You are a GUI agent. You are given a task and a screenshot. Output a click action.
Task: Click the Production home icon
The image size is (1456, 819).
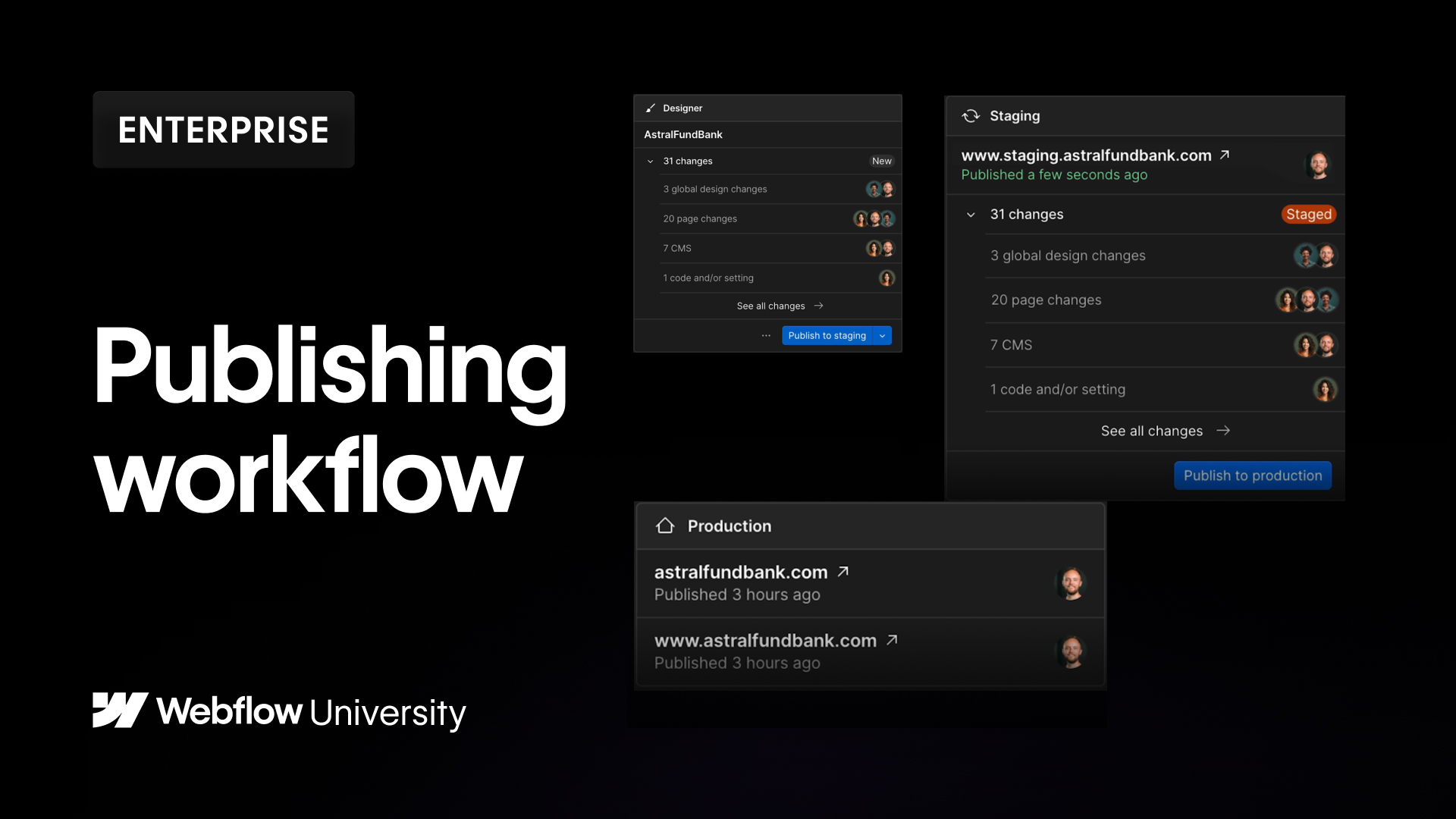click(665, 525)
